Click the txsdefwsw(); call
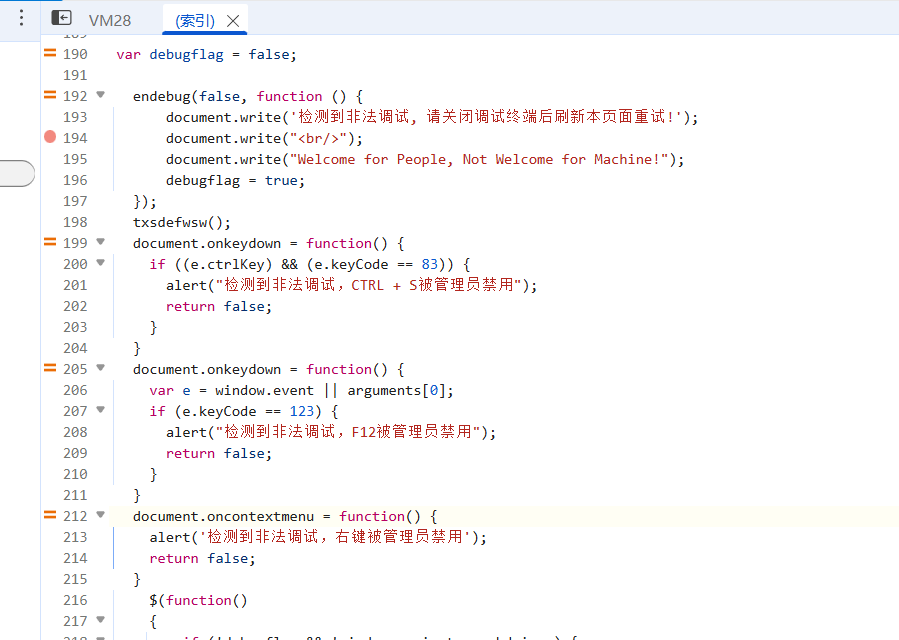 pyautogui.click(x=182, y=223)
